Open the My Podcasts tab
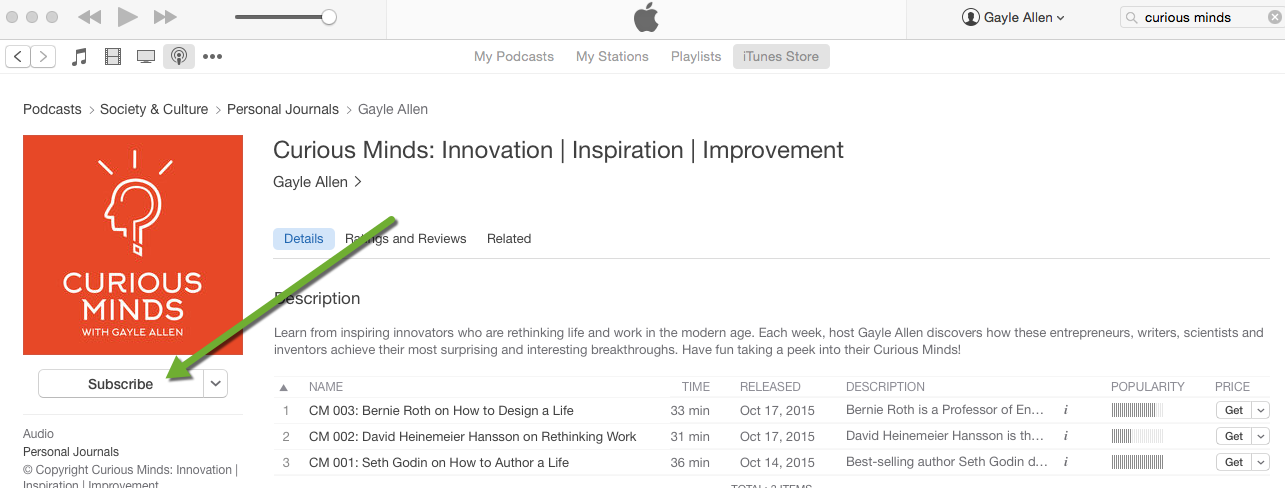The image size is (1285, 488). coord(514,56)
